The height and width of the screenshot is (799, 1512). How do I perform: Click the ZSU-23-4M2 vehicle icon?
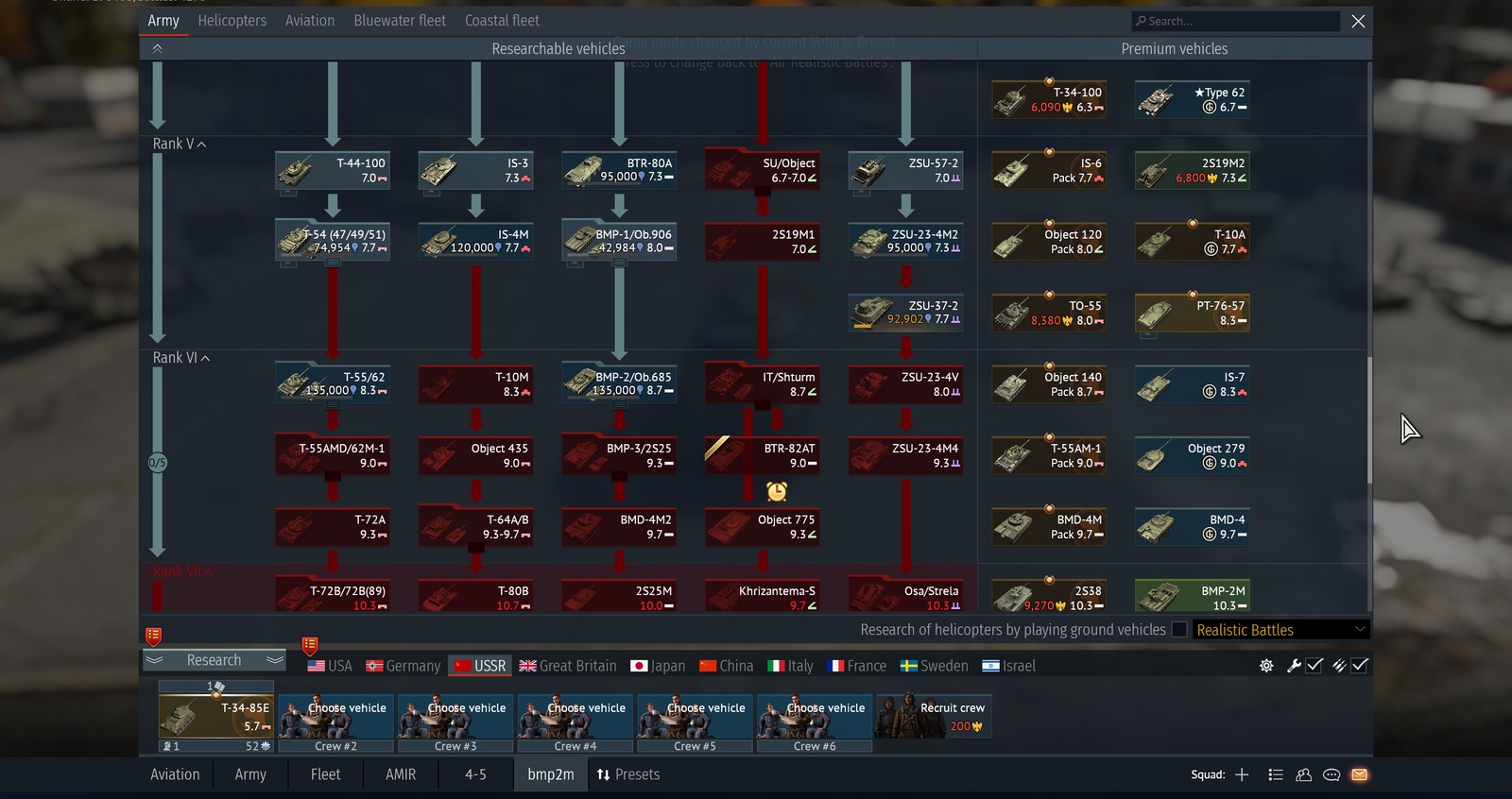(869, 242)
